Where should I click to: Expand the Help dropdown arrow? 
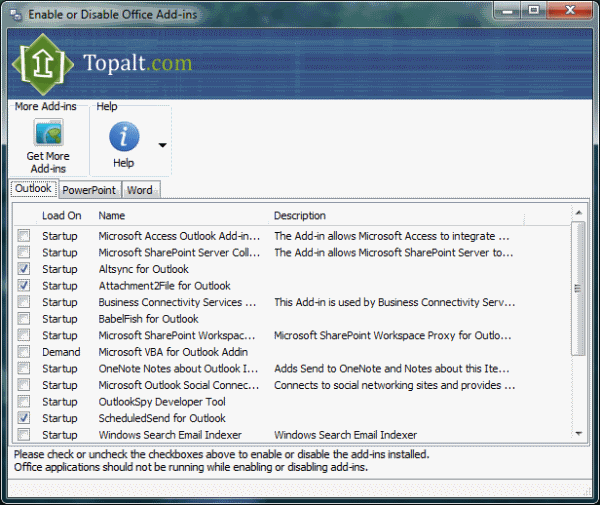point(163,145)
